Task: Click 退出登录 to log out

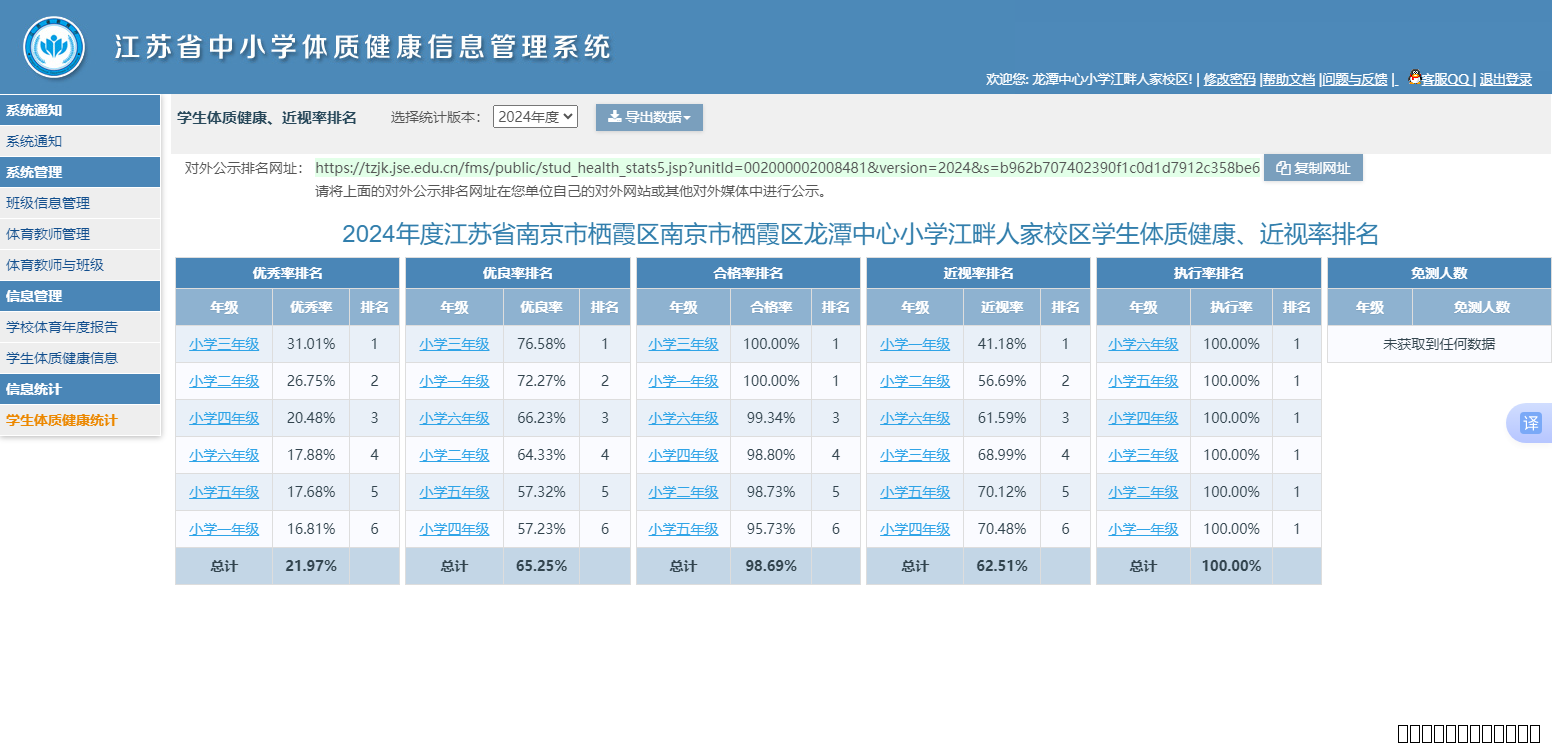Action: coord(1506,79)
